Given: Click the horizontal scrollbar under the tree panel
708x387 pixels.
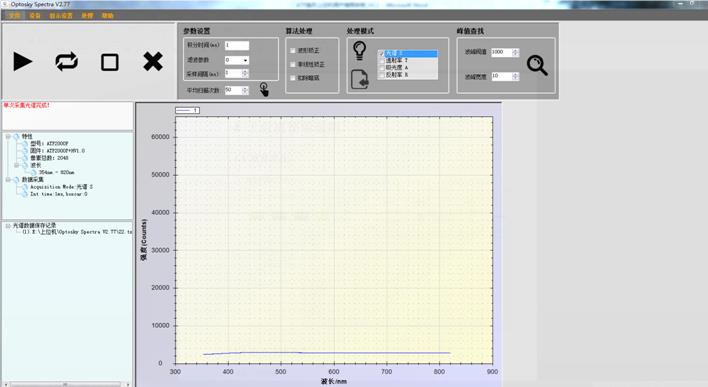Looking at the screenshot, I should [66, 384].
